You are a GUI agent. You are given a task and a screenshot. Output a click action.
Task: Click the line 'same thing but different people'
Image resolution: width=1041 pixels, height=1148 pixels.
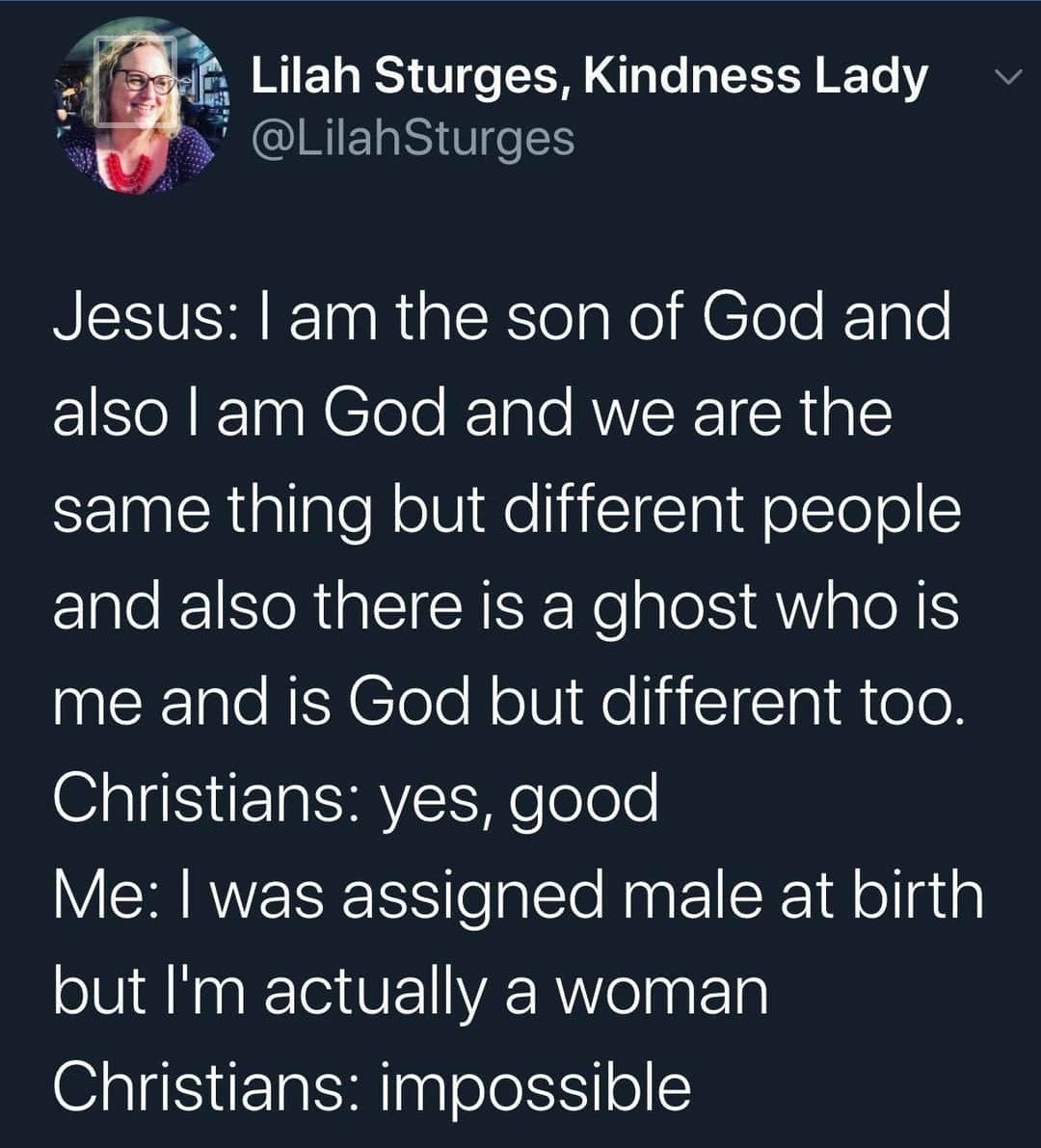tap(507, 509)
